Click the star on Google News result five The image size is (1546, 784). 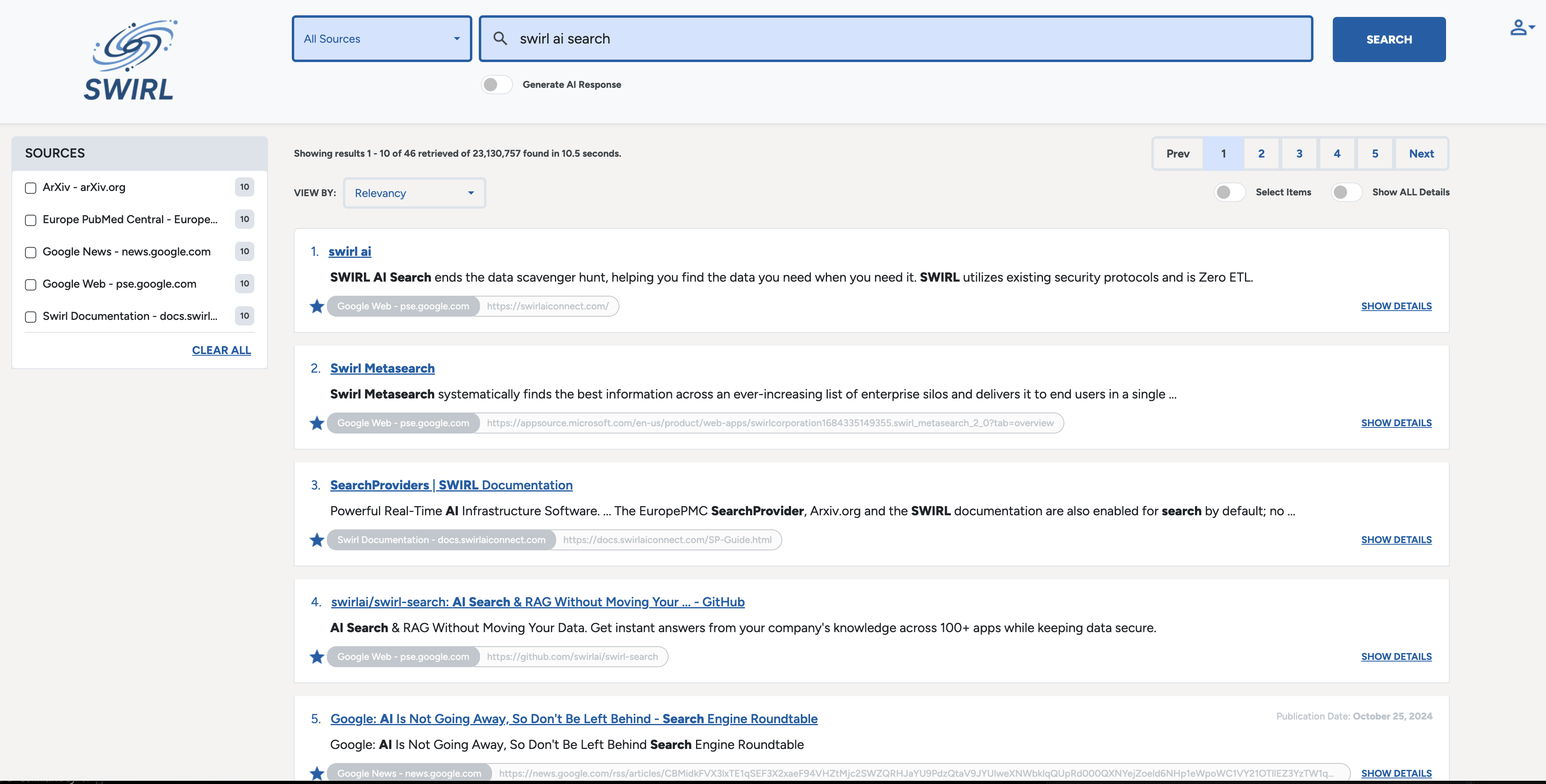317,773
